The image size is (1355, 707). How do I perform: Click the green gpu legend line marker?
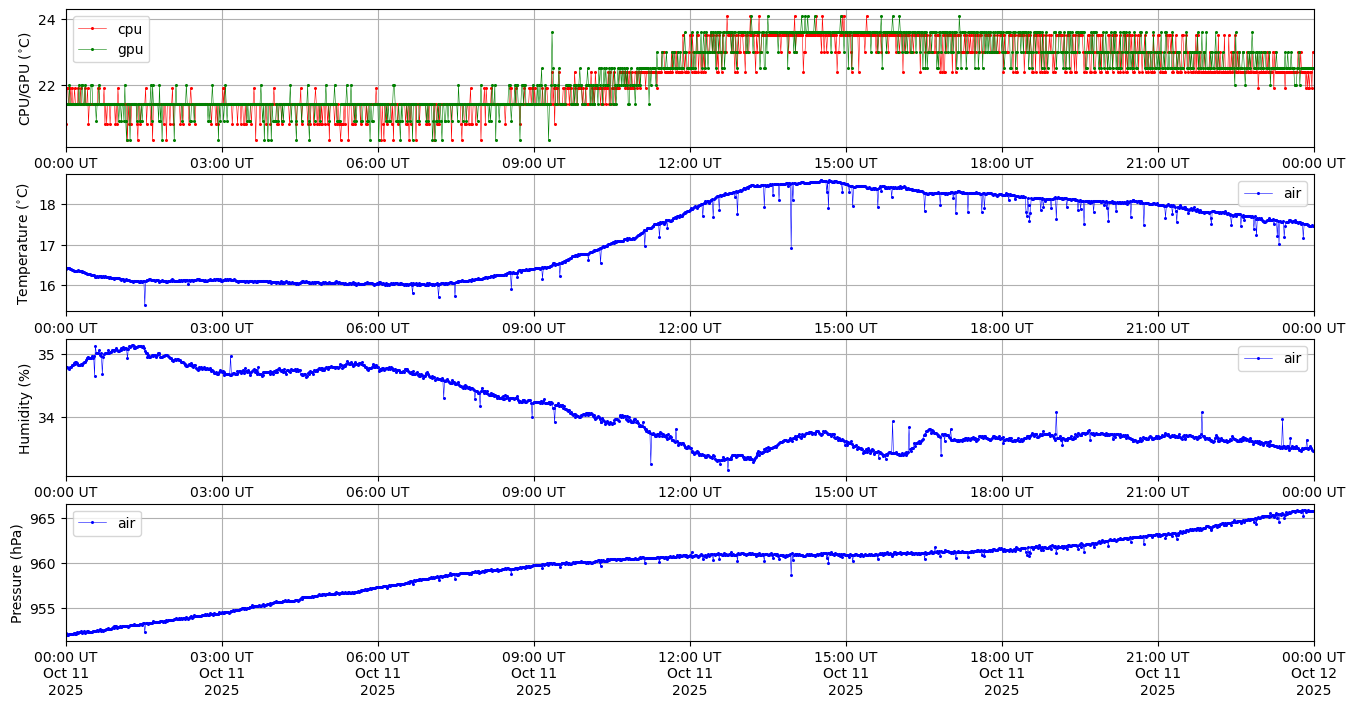pyautogui.click(x=93, y=49)
